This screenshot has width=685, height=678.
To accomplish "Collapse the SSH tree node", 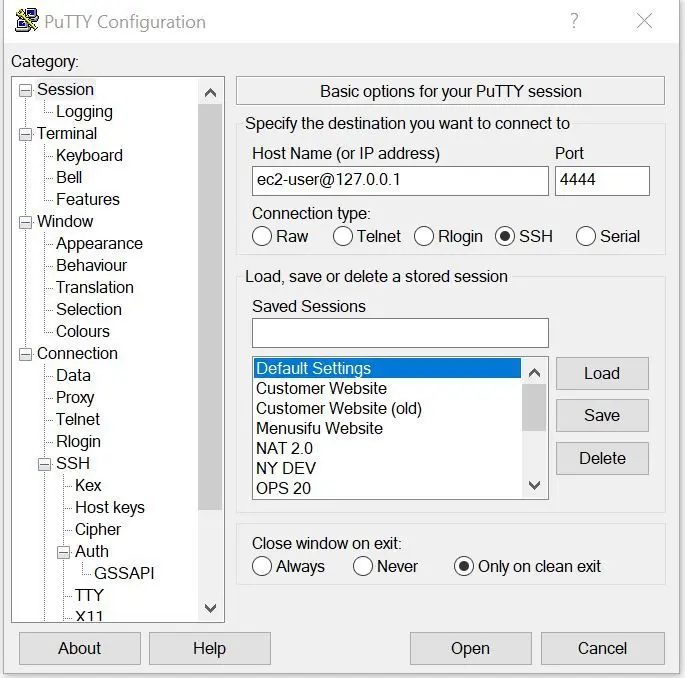I will click(44, 464).
